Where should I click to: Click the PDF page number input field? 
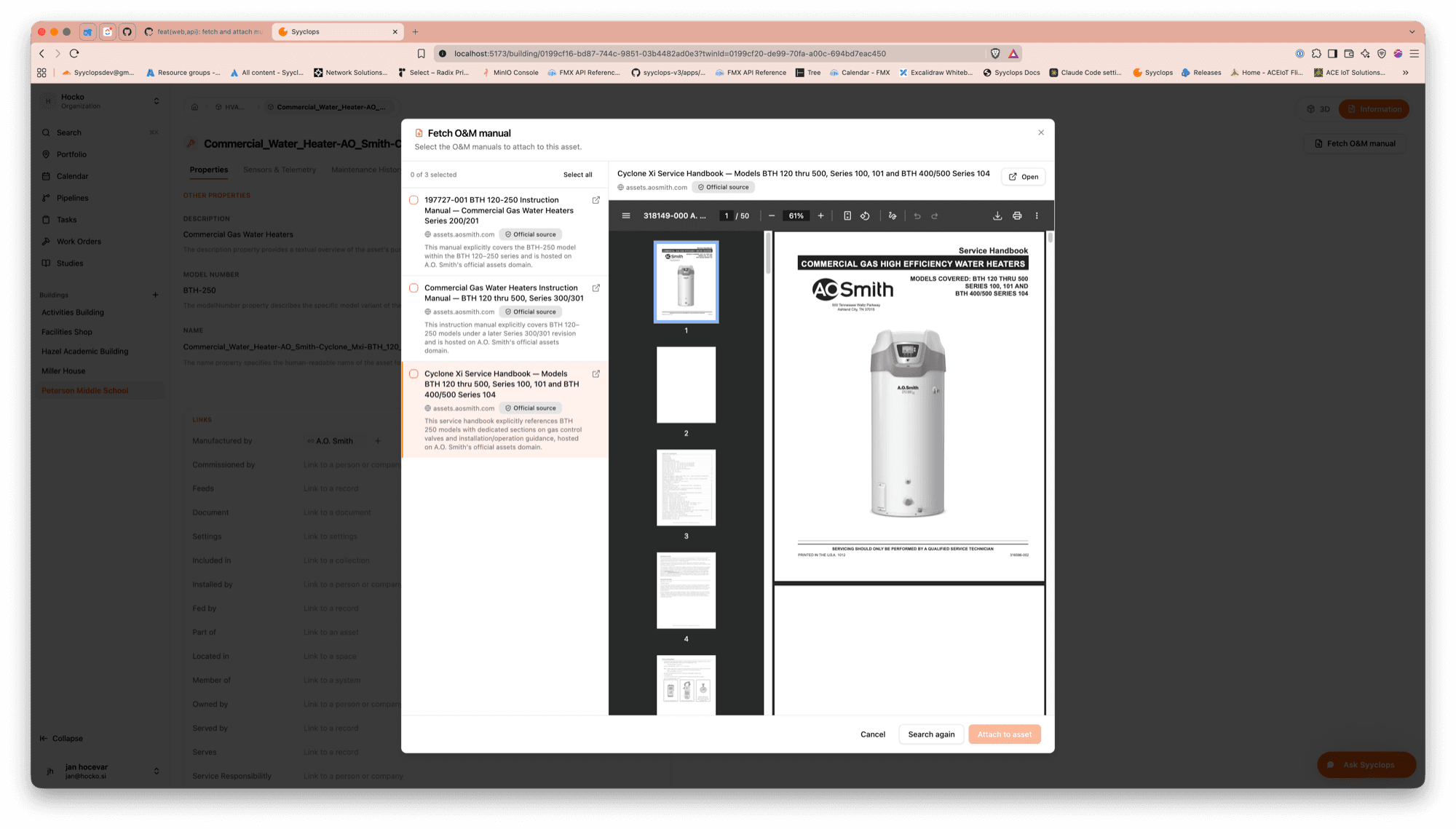[726, 216]
